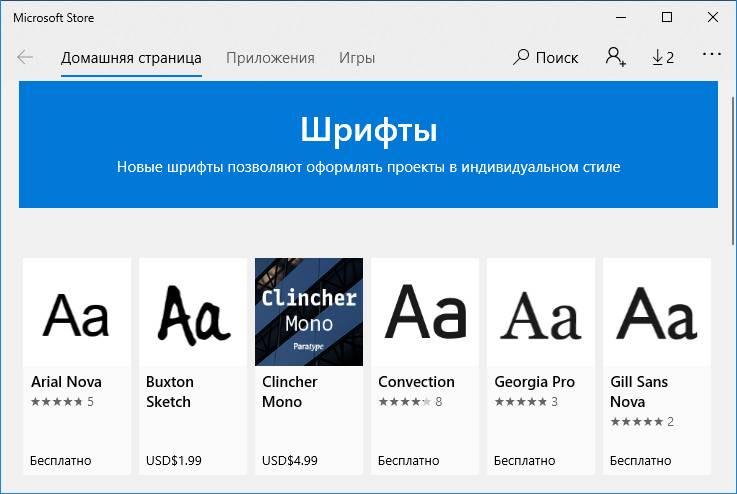737x494 pixels.
Task: Click Бесплатно under Georgia Pro
Action: (525, 461)
